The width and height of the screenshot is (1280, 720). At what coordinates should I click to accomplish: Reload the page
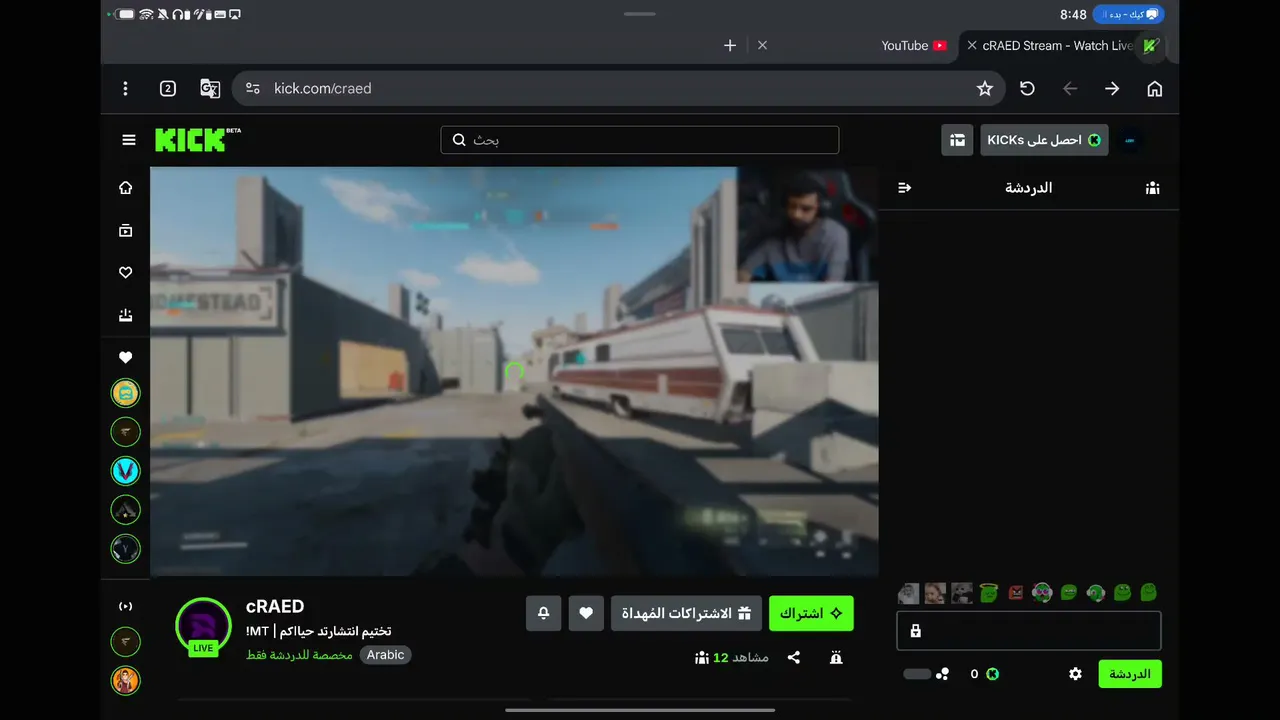pyautogui.click(x=1027, y=89)
